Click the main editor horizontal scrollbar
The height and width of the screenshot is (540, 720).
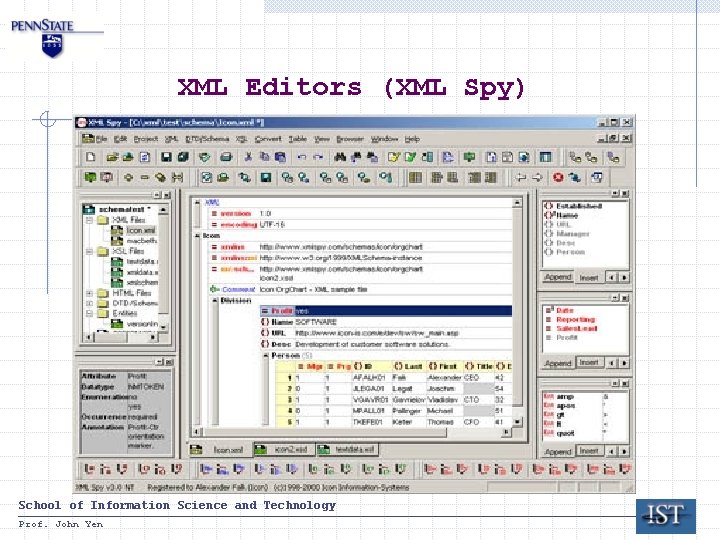[x=351, y=432]
